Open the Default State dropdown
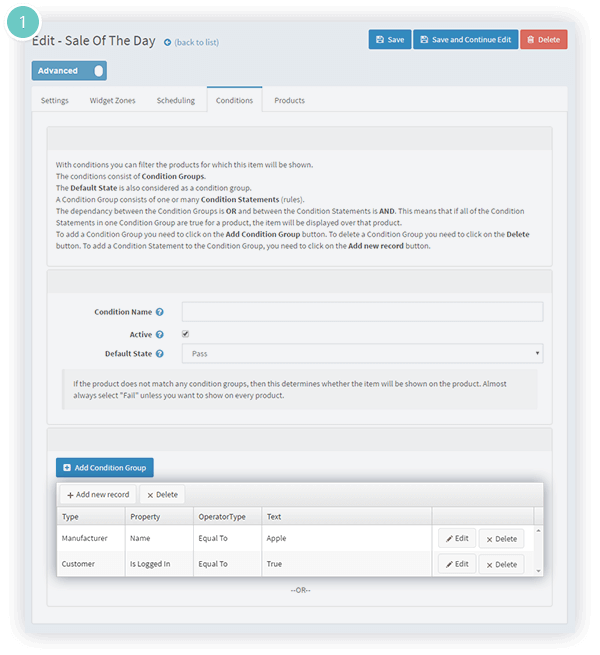 coord(362,354)
